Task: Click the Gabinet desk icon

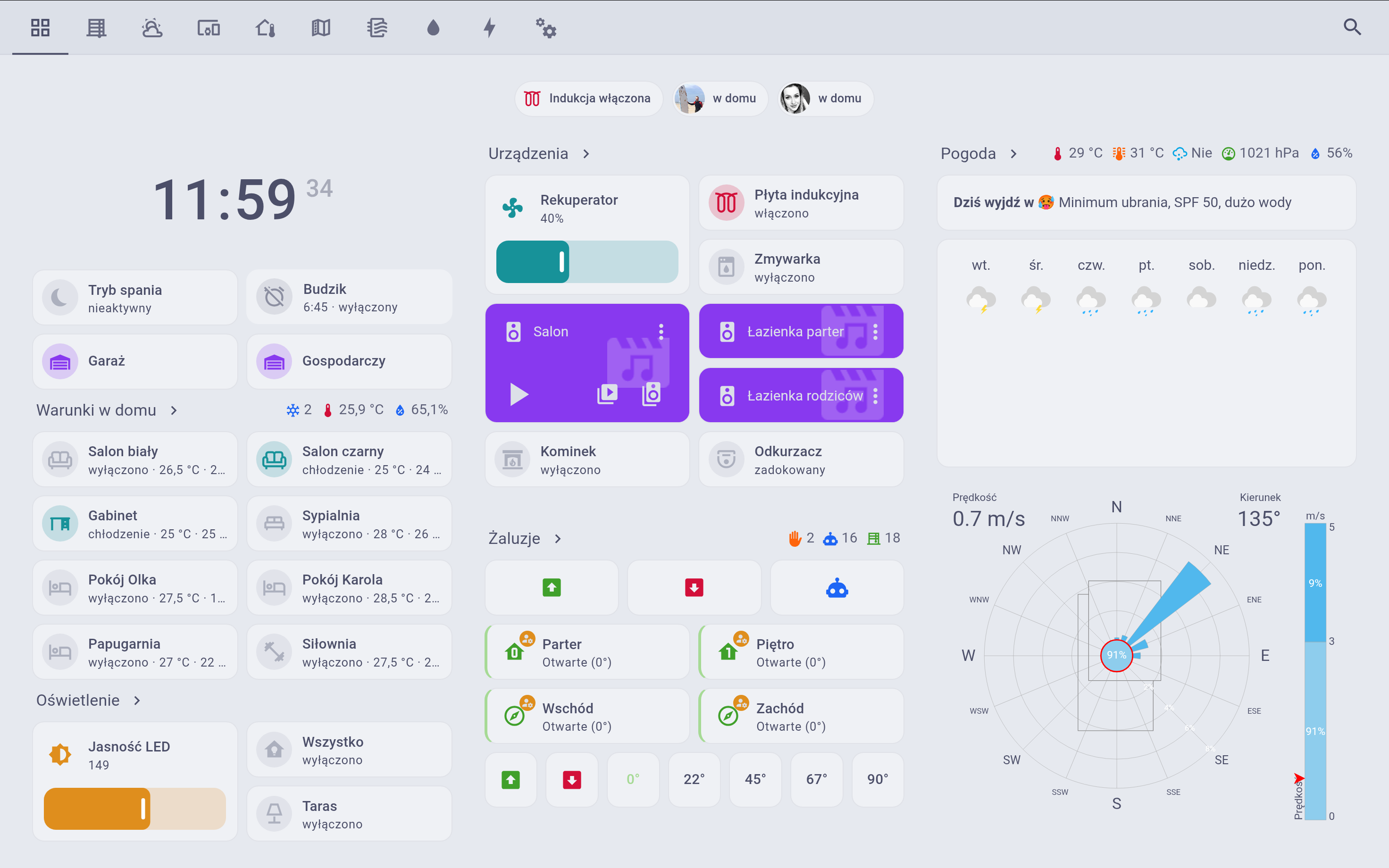Action: (60, 524)
